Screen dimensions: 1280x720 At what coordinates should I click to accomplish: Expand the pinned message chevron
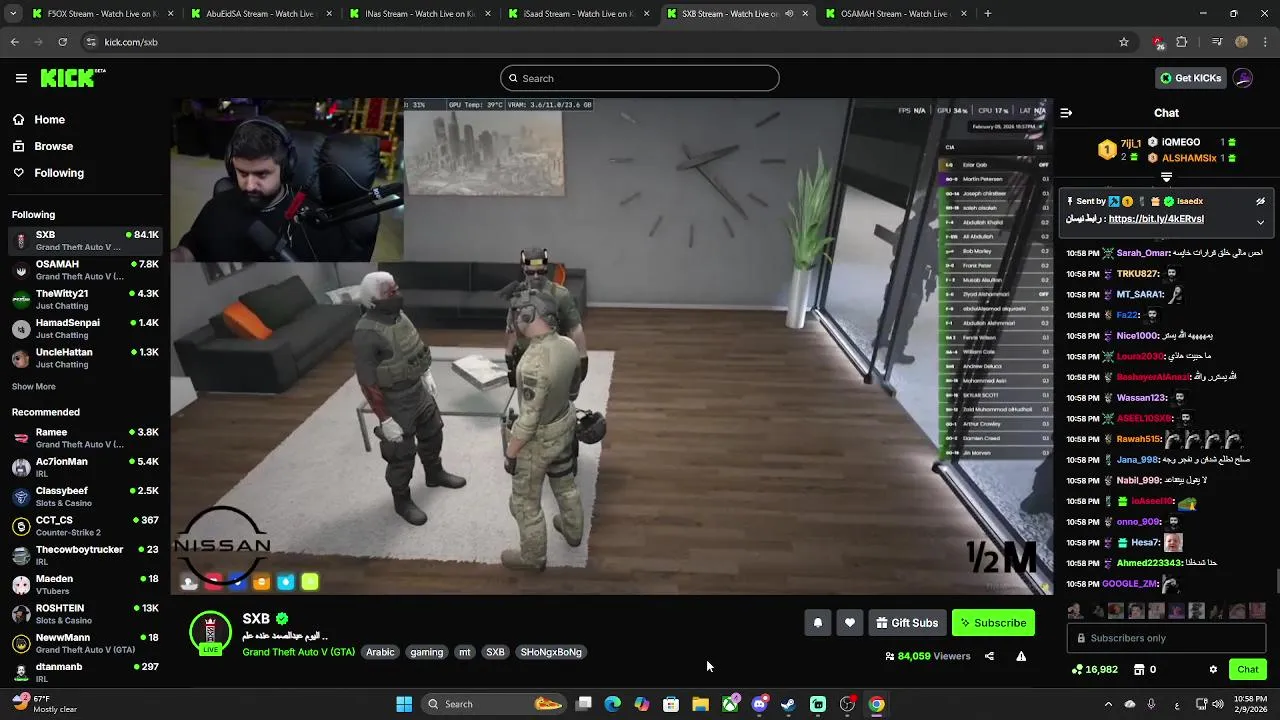point(1260,222)
